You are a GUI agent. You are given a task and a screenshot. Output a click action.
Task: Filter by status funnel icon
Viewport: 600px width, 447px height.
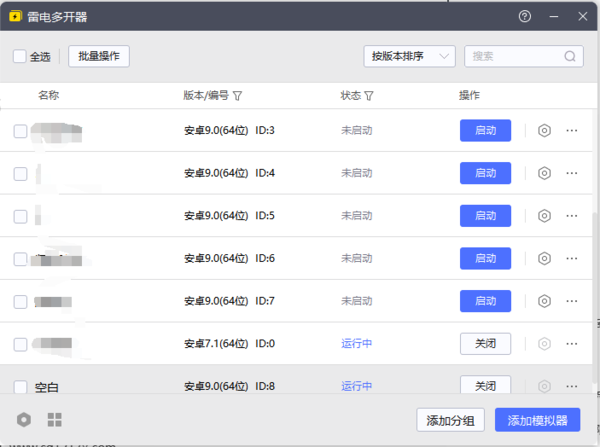tap(368, 96)
